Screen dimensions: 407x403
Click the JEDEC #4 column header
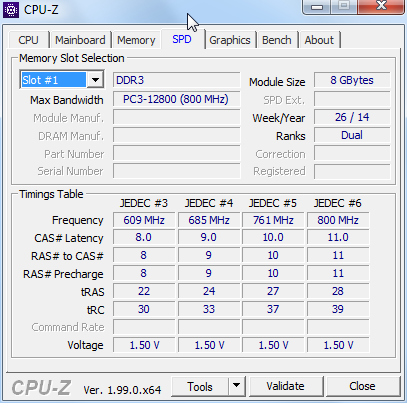pyautogui.click(x=209, y=203)
